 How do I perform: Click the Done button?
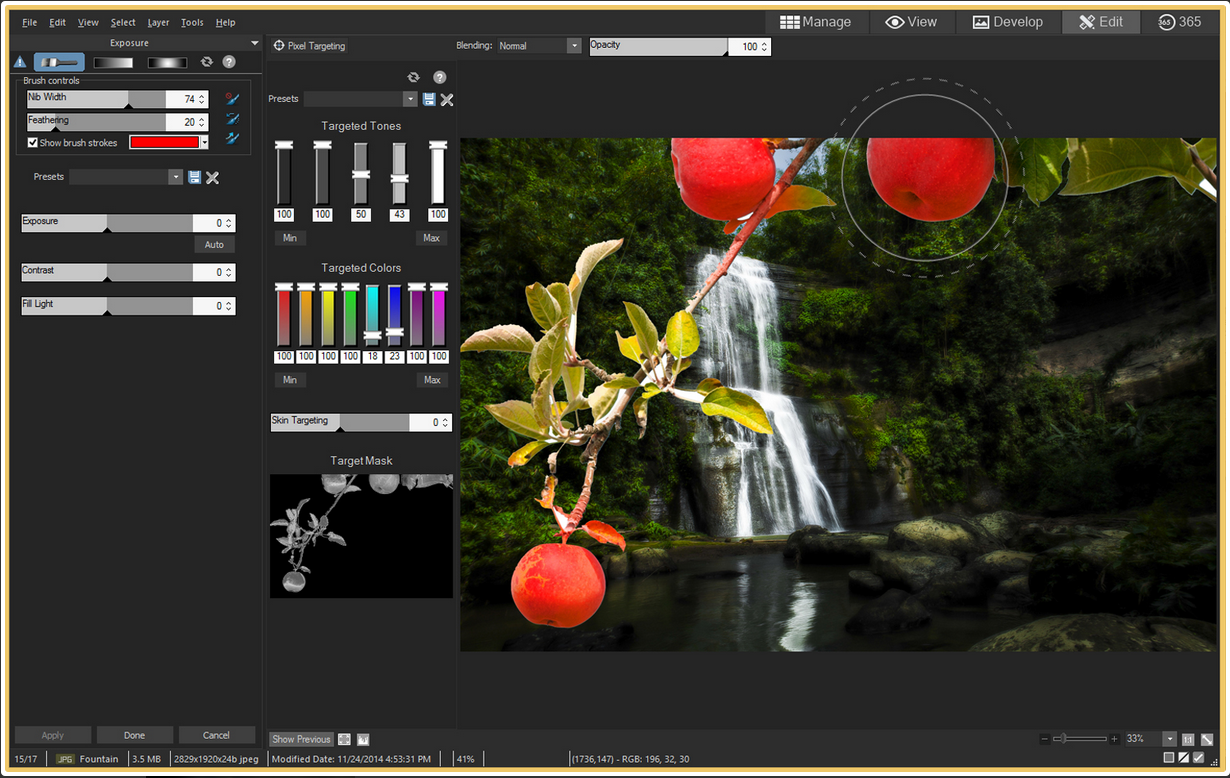point(134,735)
